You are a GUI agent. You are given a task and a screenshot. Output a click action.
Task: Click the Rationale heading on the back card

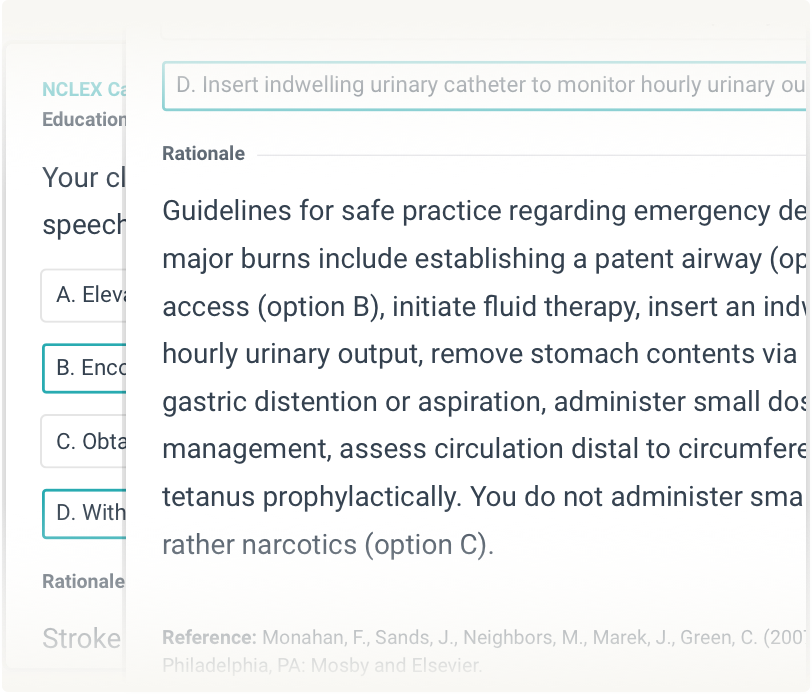(x=83, y=581)
